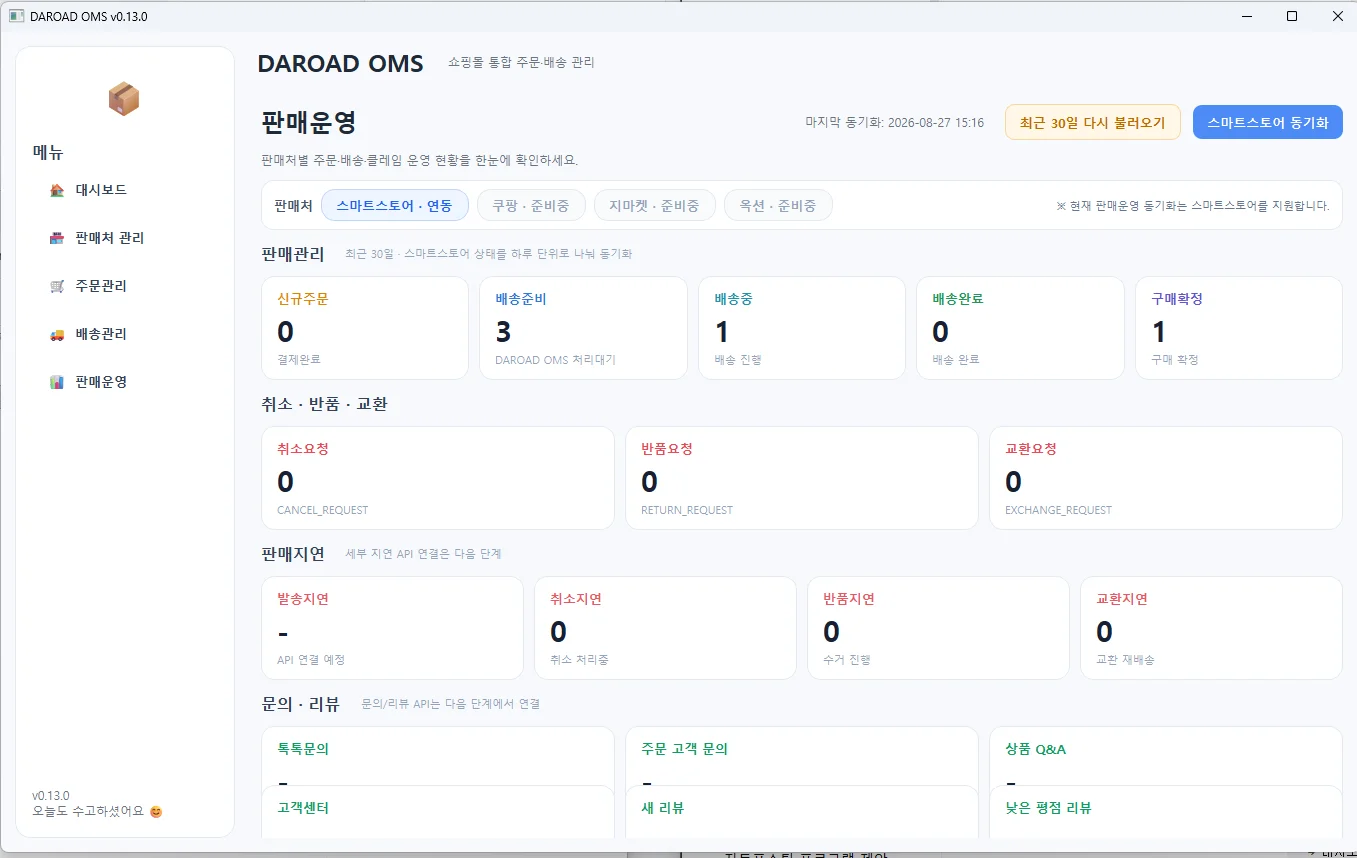Image resolution: width=1357 pixels, height=858 pixels.
Task: Minimize the DAROAD OMS window
Action: (1246, 16)
